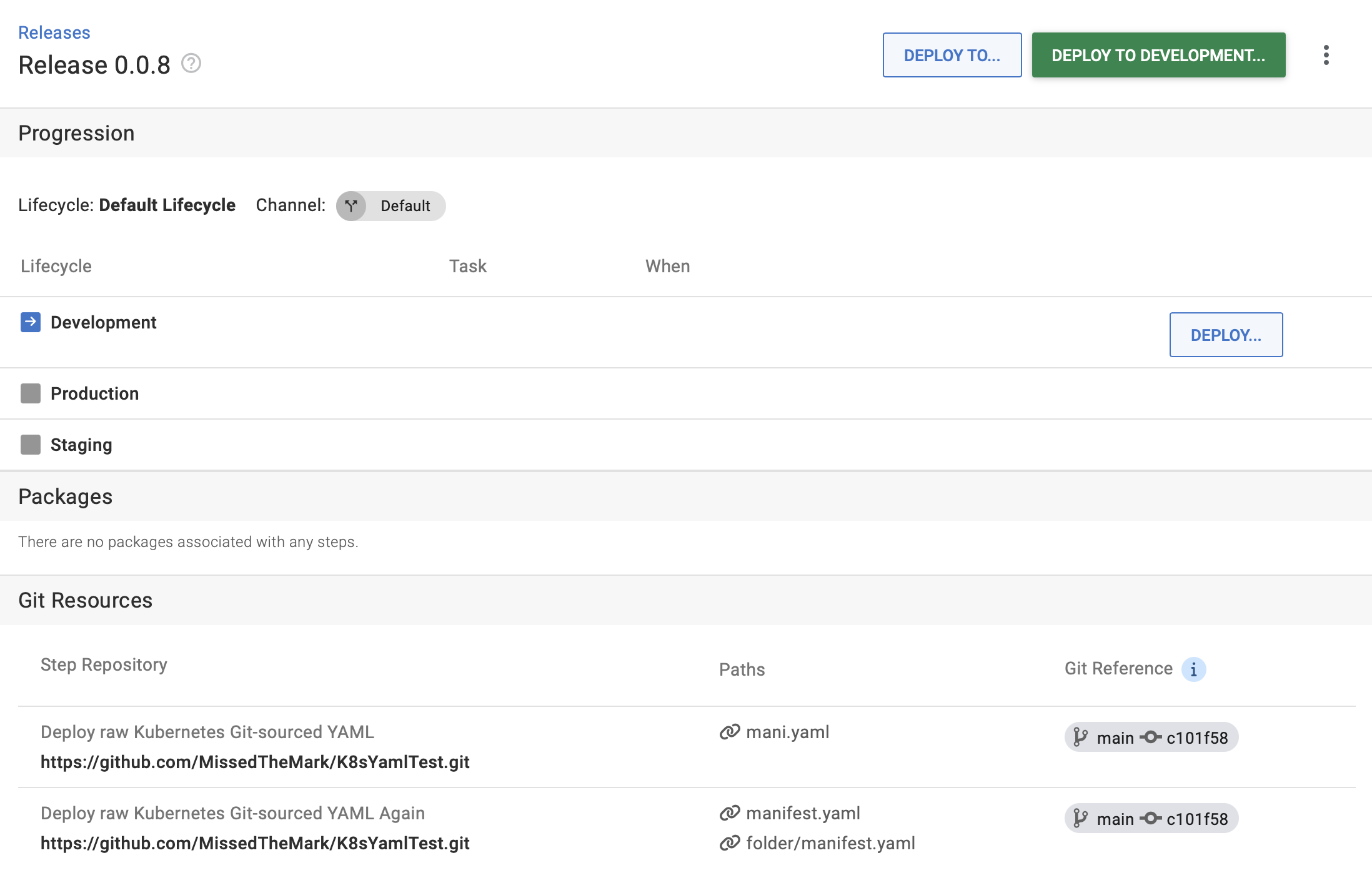
Task: Open the K8sYamlTest.git repository URL
Action: tap(255, 762)
